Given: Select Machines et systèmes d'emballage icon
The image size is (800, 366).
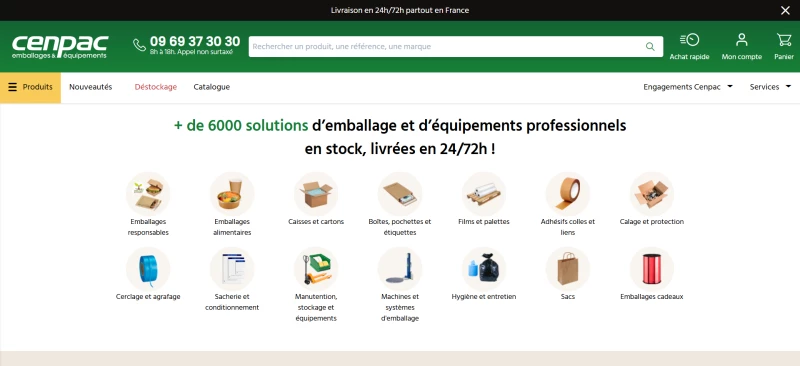Looking at the screenshot, I should pos(400,269).
